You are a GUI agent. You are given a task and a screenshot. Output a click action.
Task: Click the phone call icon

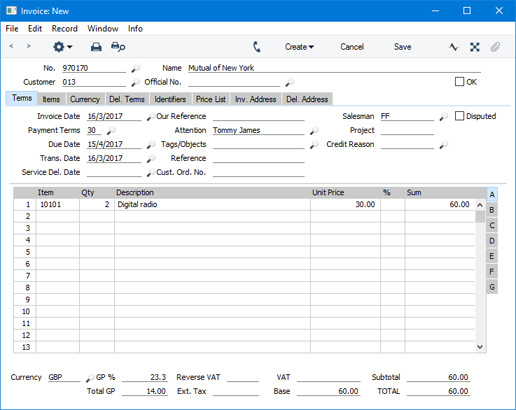[257, 47]
